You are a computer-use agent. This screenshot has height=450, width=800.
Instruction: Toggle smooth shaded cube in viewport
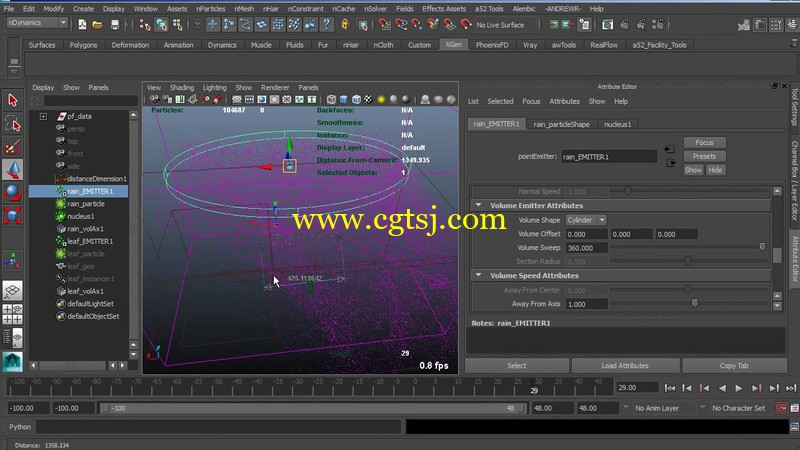[343, 99]
